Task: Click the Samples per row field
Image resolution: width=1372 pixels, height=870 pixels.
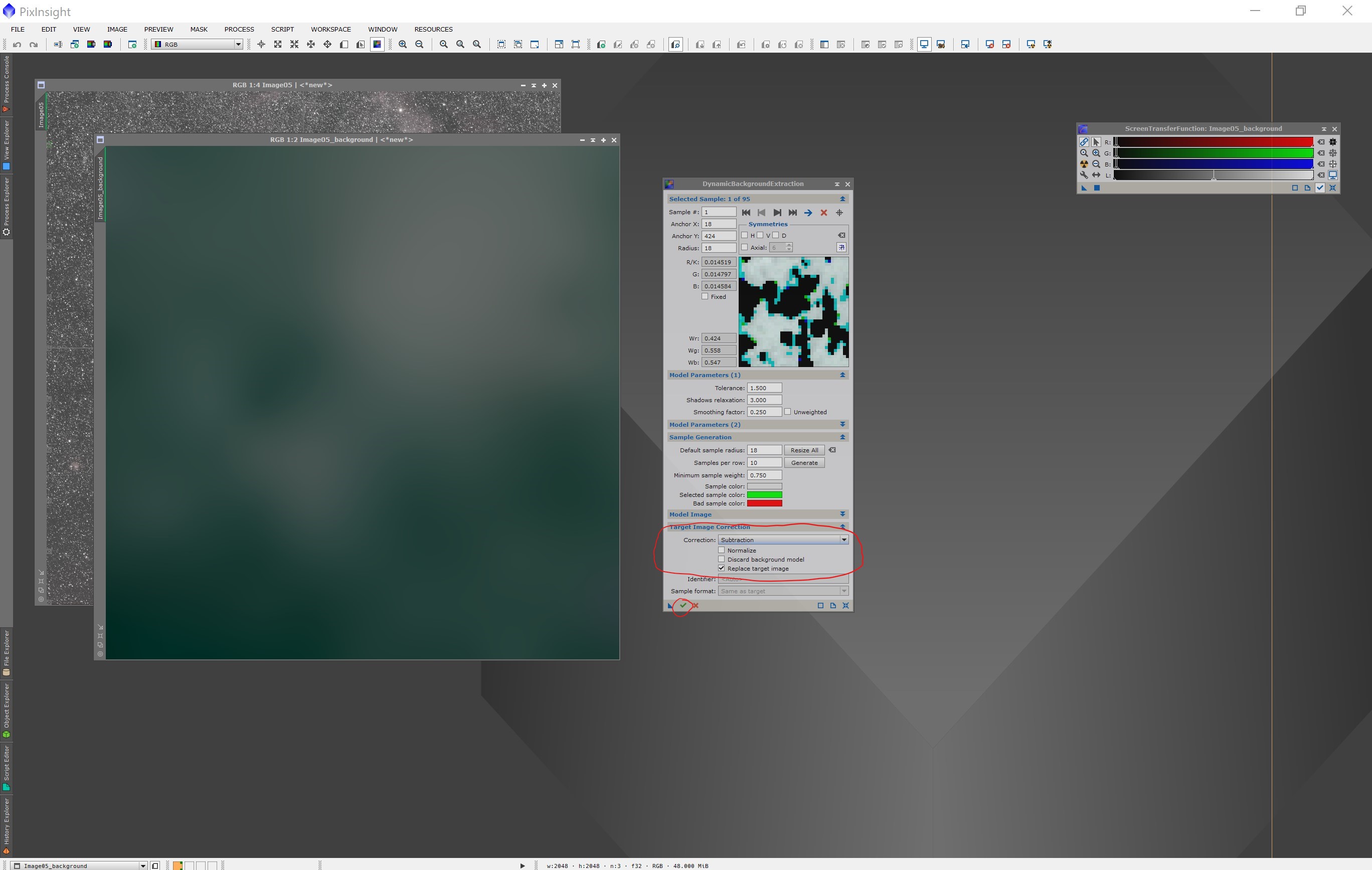Action: 764,463
